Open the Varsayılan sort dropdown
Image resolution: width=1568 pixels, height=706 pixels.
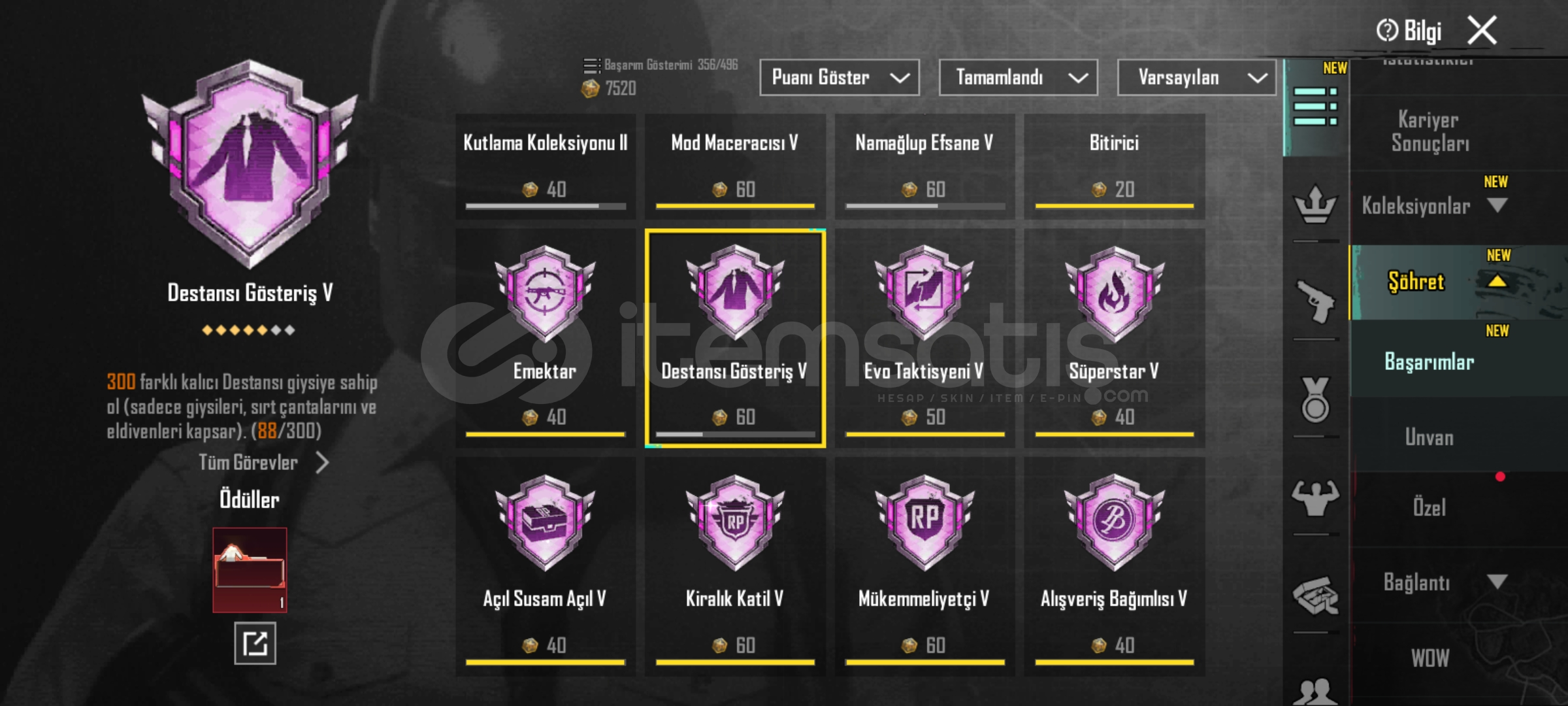pos(1196,78)
